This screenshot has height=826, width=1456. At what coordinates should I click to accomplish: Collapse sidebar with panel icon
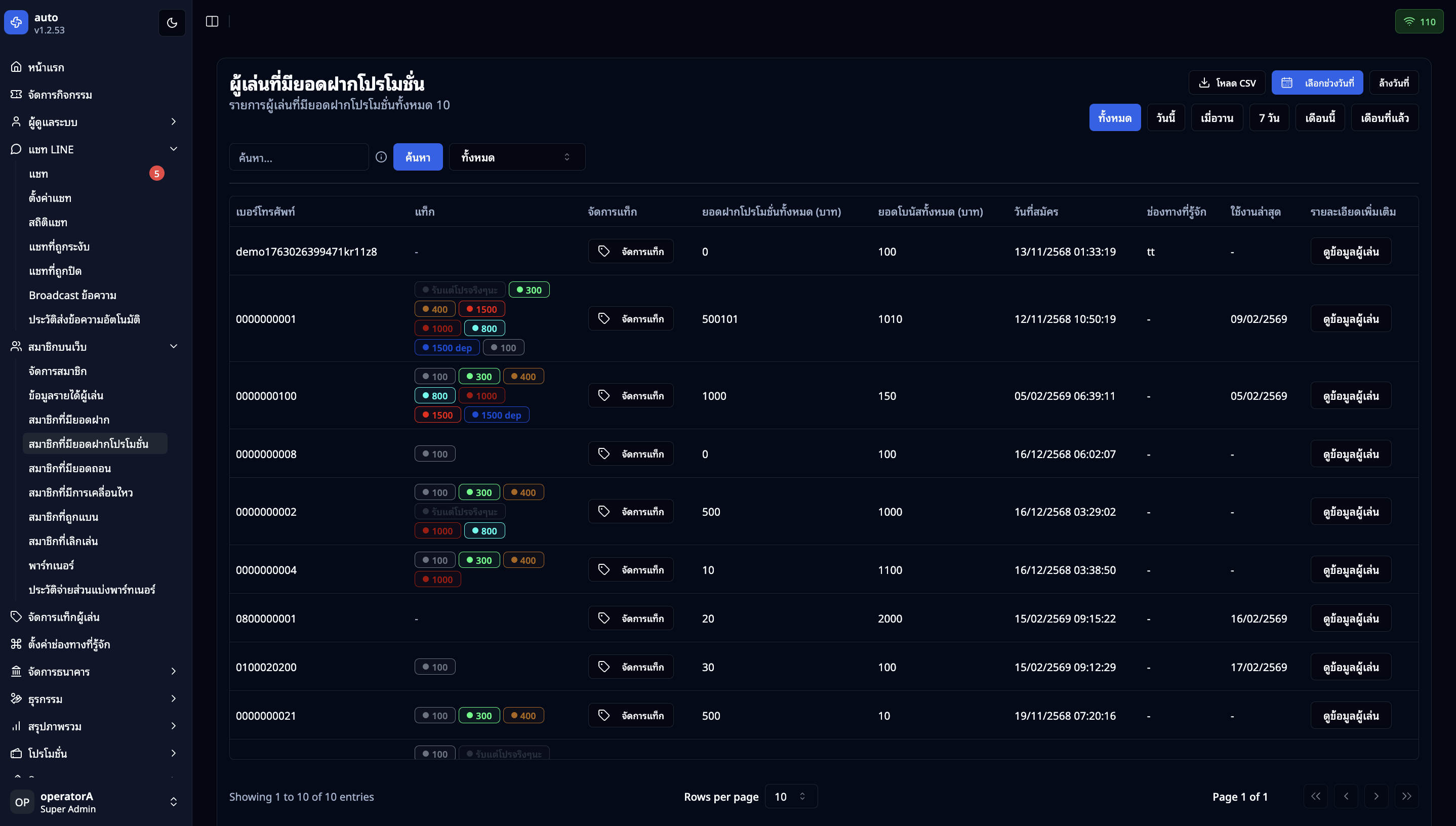(x=212, y=22)
